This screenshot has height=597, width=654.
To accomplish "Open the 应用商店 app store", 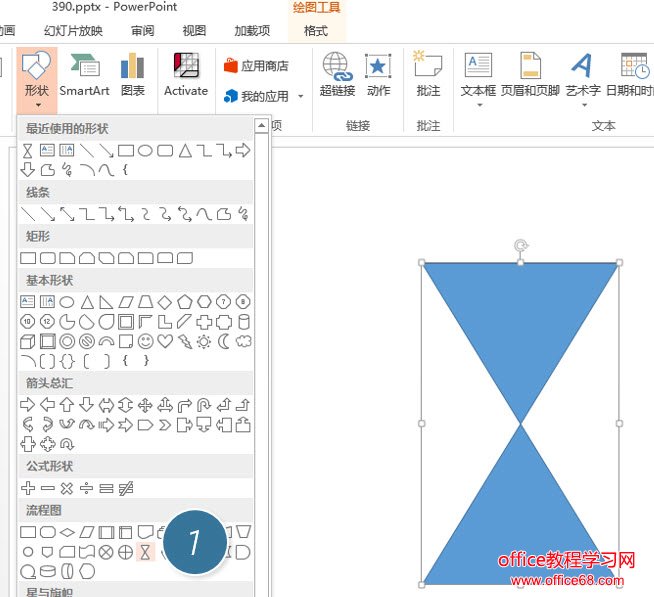I will (256, 66).
